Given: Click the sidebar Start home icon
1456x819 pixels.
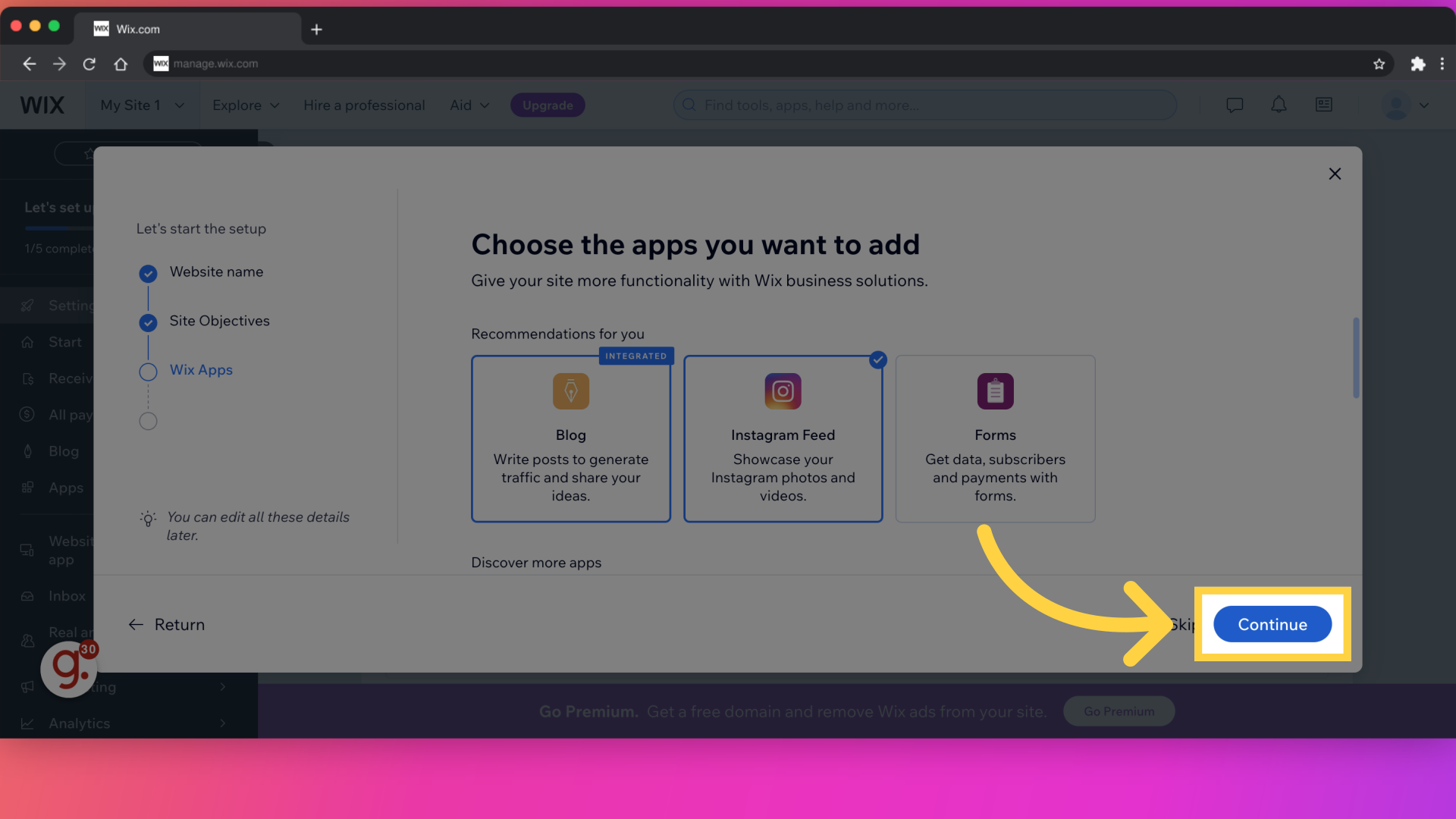Looking at the screenshot, I should click(x=27, y=342).
